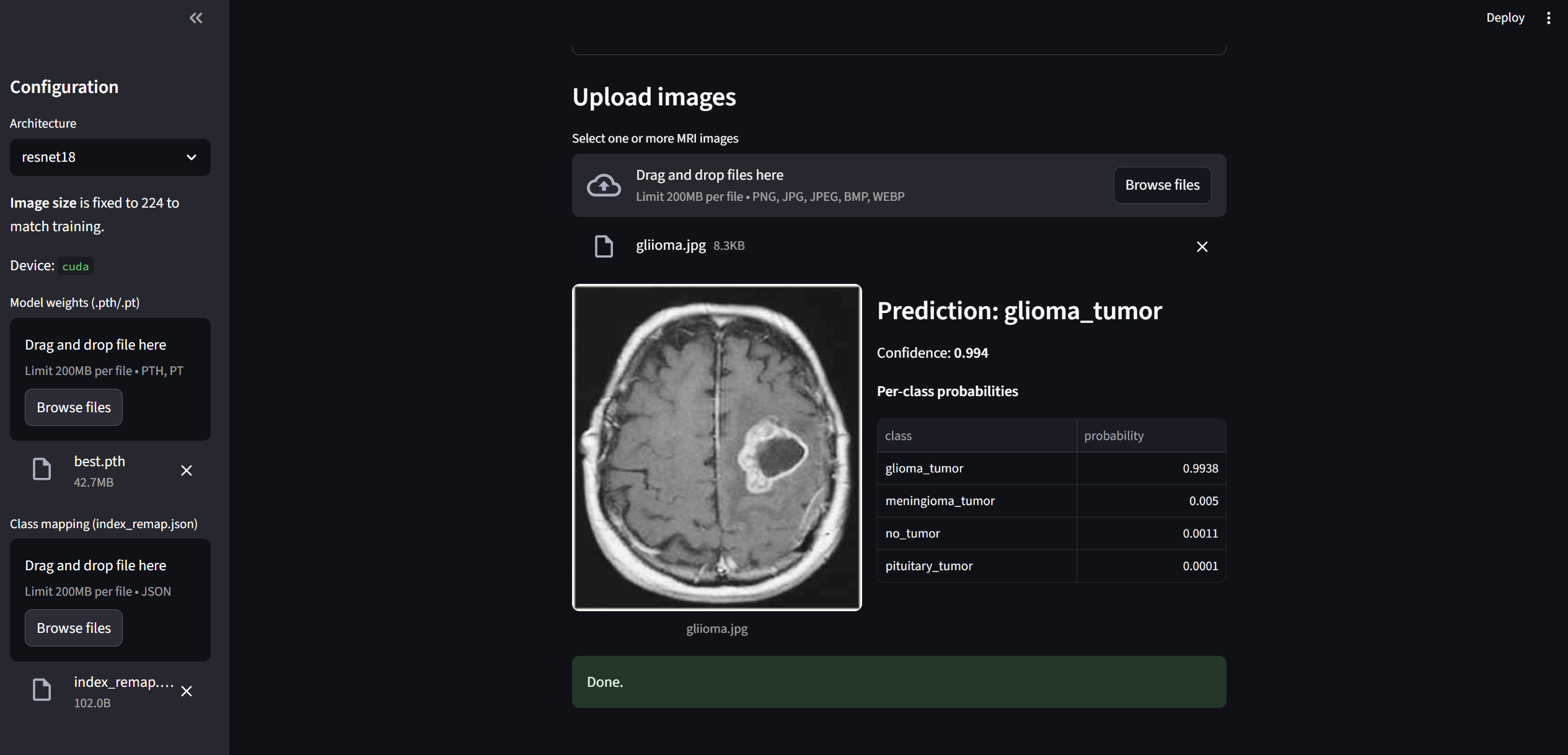This screenshot has height=755, width=1568.
Task: Remove the best.pth model weights file
Action: (x=187, y=471)
